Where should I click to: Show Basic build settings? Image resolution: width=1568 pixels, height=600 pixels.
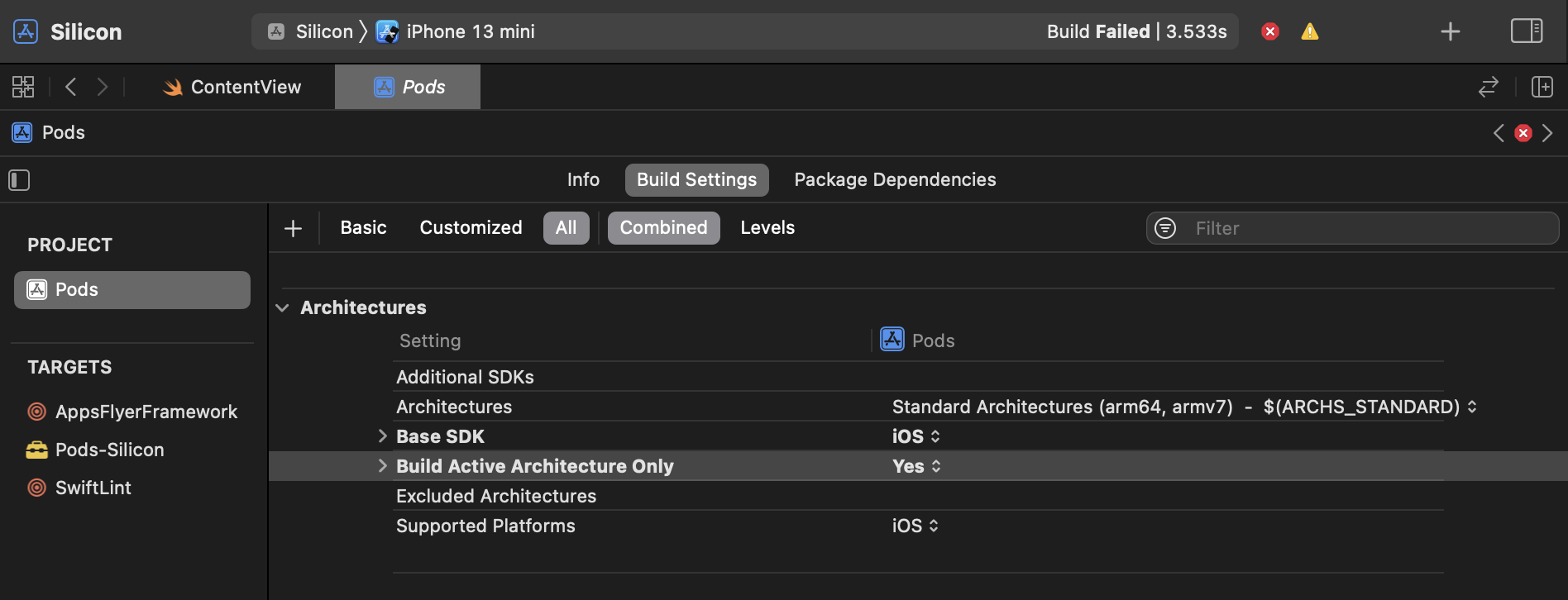coord(364,228)
